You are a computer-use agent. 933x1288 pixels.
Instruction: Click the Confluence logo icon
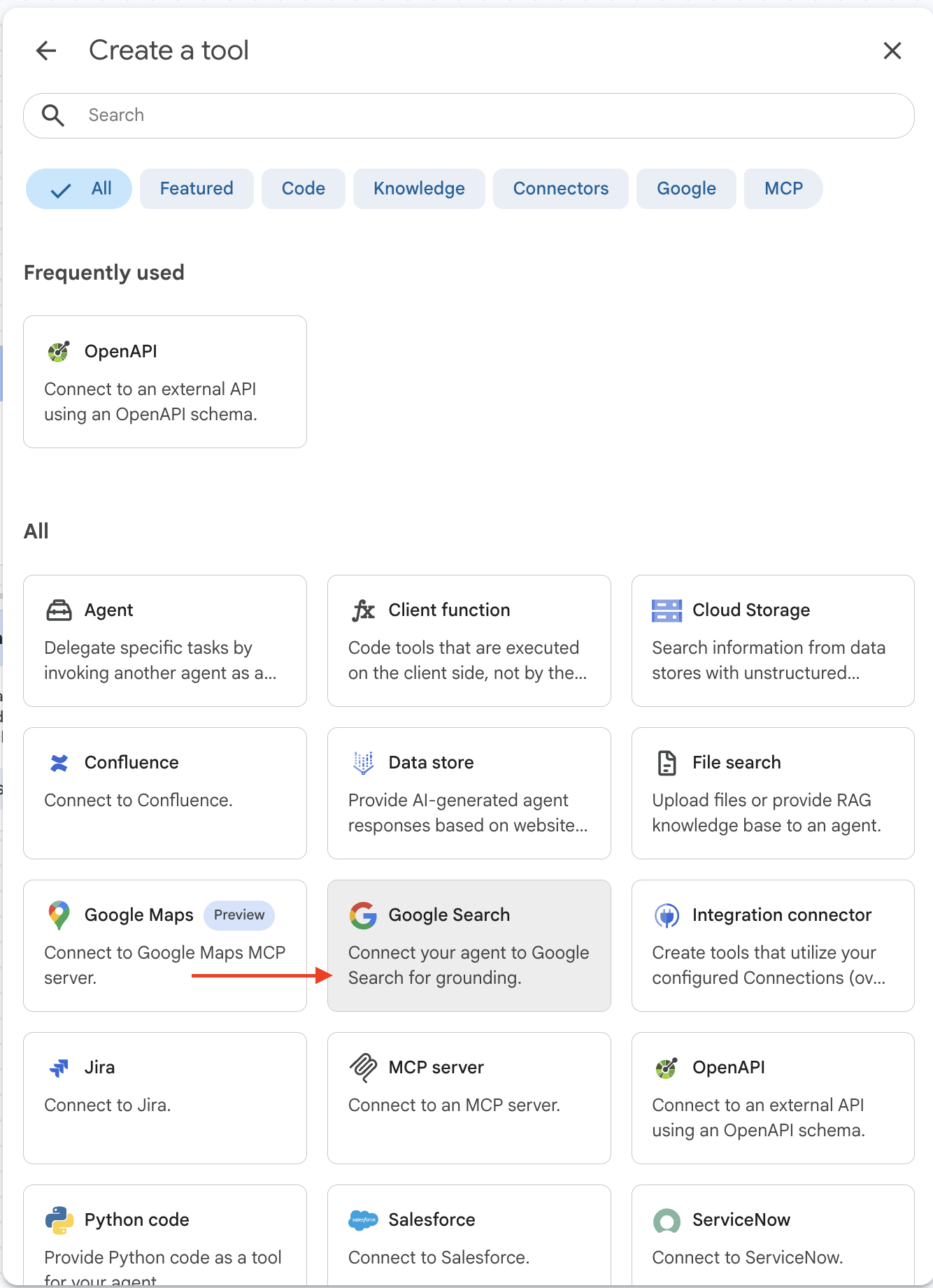59,763
